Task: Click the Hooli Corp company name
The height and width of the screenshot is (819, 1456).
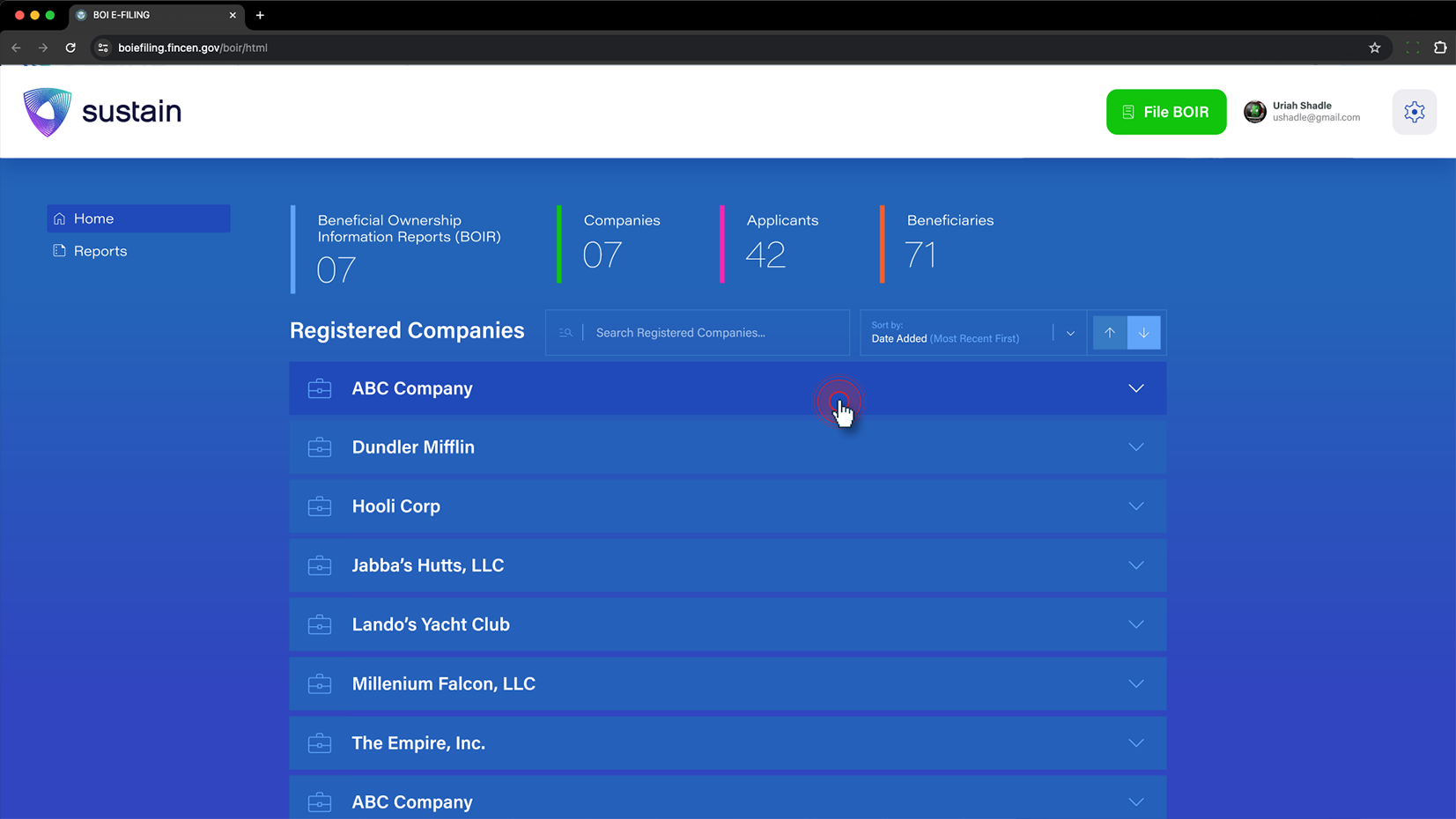Action: [x=396, y=506]
